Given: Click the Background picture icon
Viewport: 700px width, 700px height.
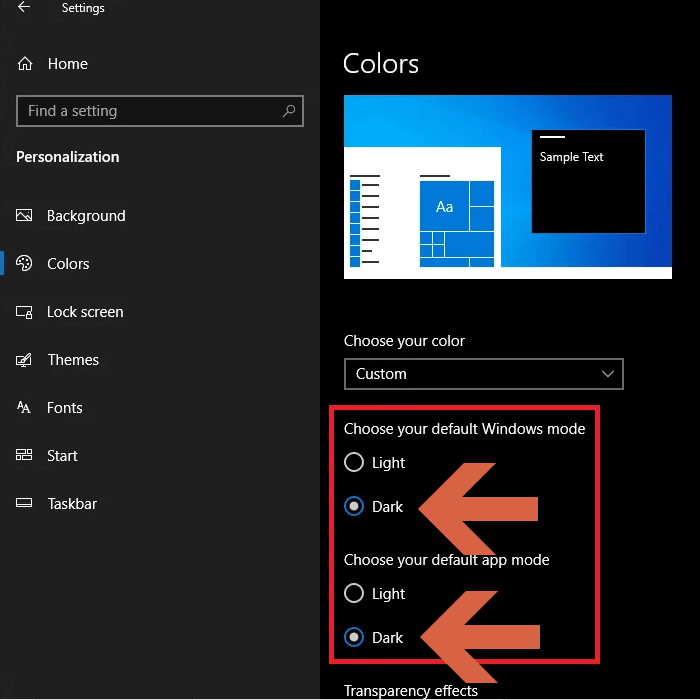Looking at the screenshot, I should coord(24,215).
